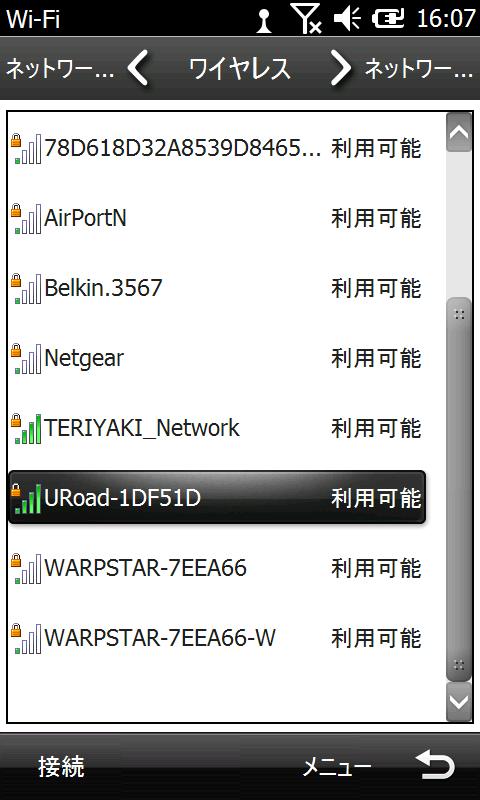Click the right arrow beside ワイヤレス
Viewport: 480px width, 800px height.
pyautogui.click(x=341, y=69)
